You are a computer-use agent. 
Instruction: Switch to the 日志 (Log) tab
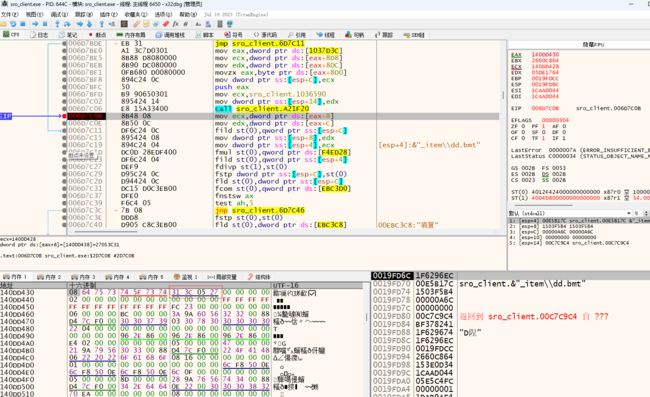point(39,35)
